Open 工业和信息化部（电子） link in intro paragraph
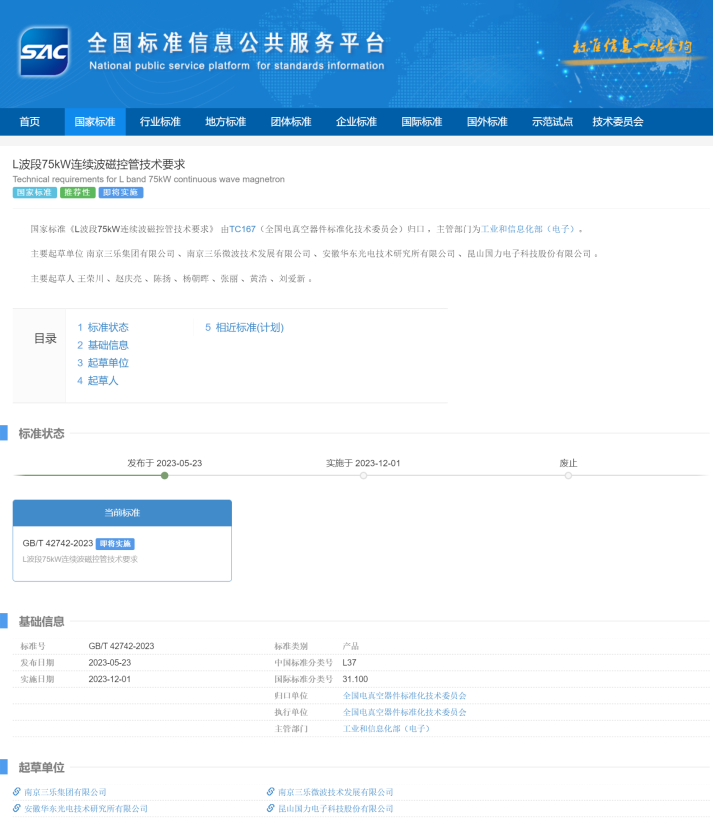The height and width of the screenshot is (832, 713). tap(527, 229)
